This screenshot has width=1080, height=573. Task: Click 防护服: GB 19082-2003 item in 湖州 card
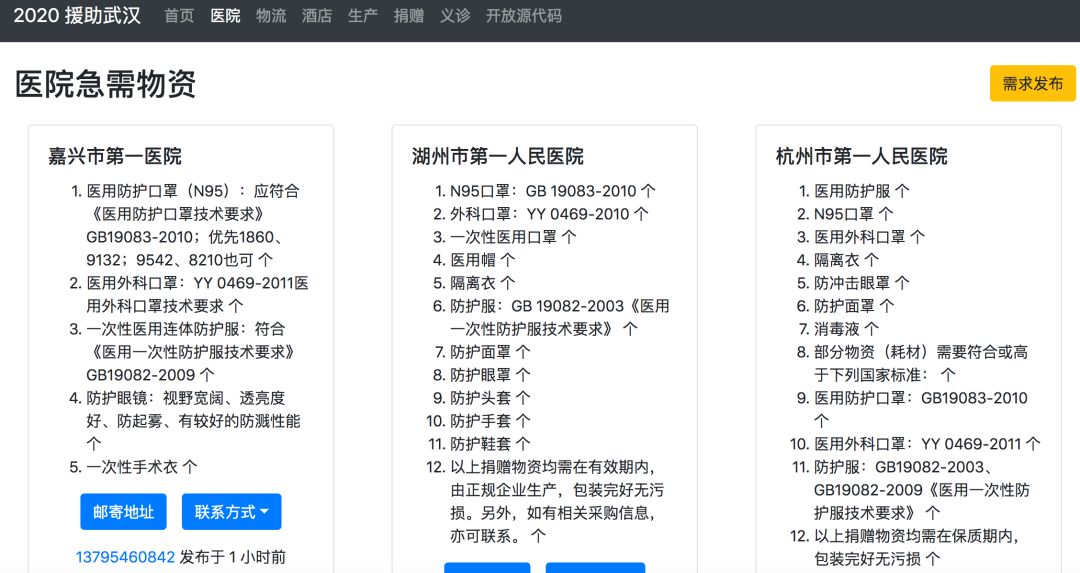(560, 317)
